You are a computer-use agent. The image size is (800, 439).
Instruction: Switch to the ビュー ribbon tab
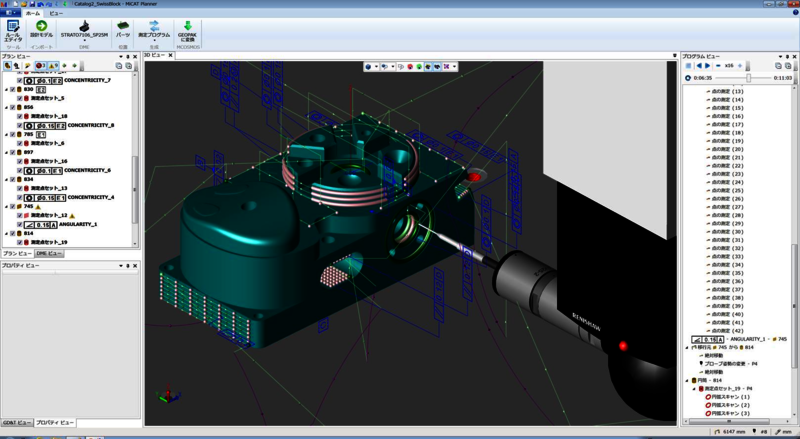(56, 13)
